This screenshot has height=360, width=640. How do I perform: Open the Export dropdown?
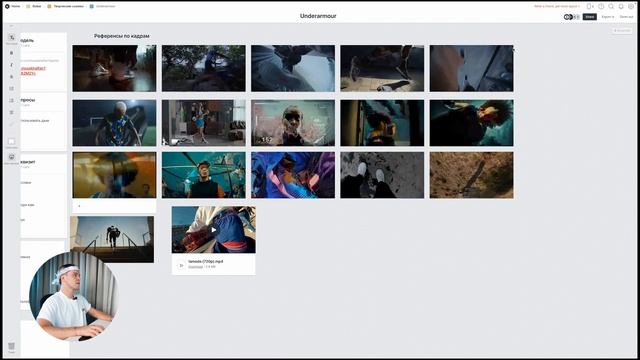click(608, 17)
